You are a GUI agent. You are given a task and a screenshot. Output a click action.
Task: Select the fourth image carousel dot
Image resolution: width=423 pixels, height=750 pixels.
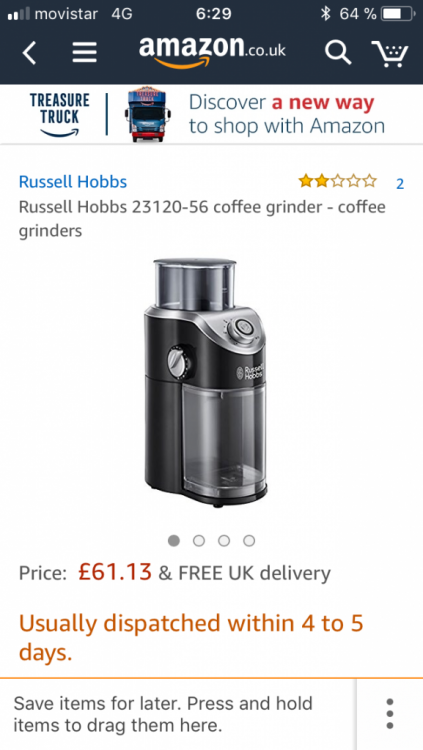[249, 540]
